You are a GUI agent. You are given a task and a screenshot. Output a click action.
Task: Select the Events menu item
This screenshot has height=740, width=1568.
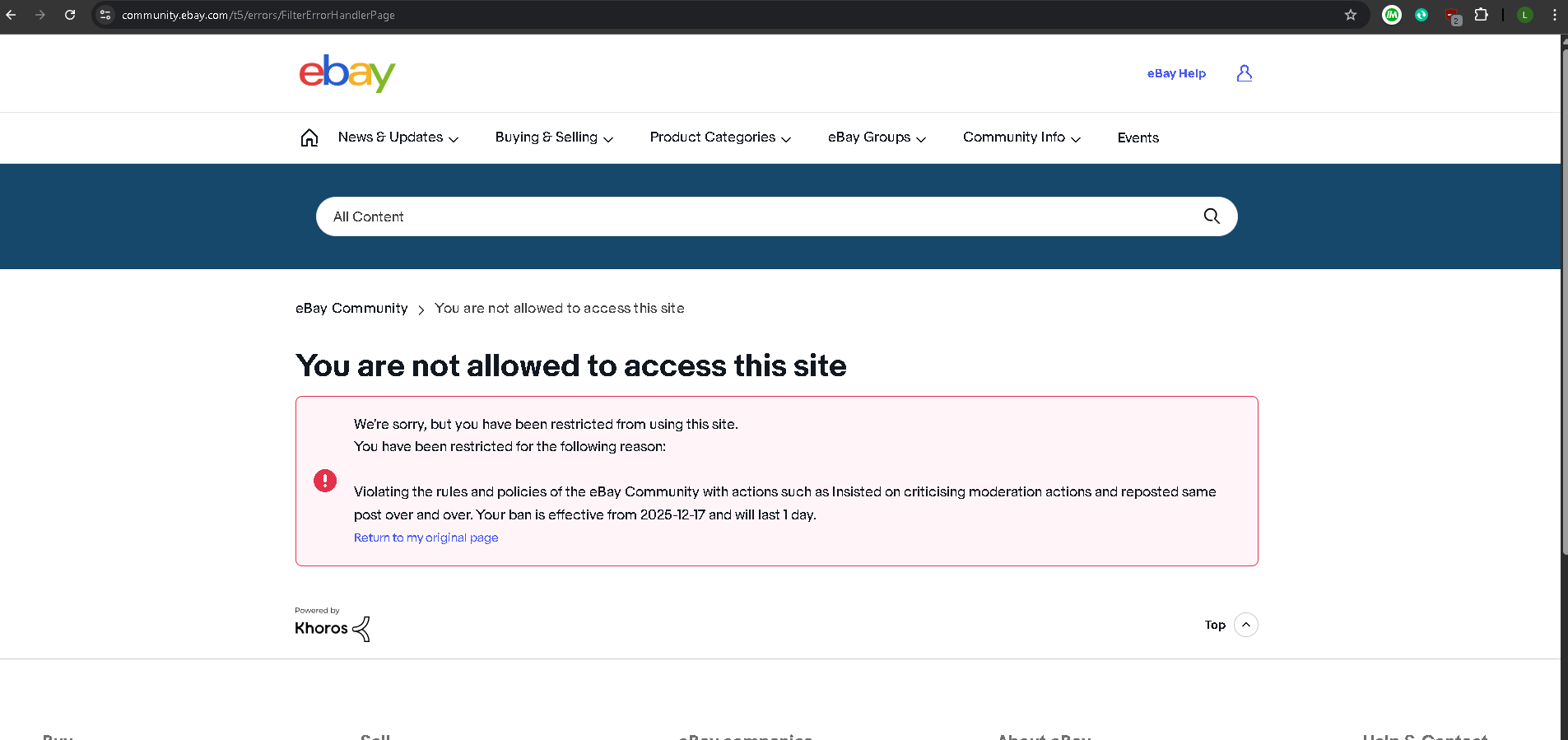click(1138, 137)
